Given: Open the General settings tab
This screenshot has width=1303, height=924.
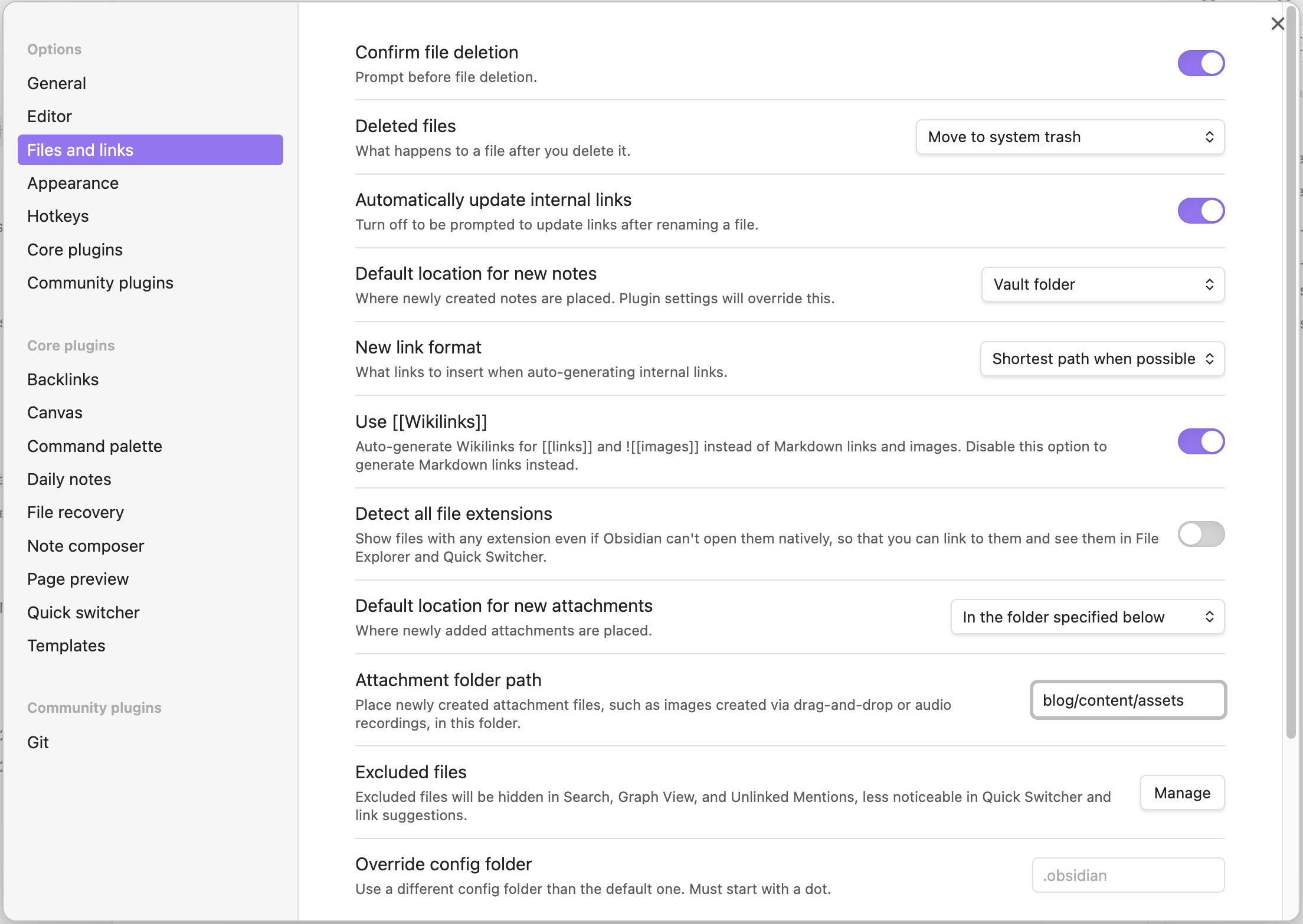Looking at the screenshot, I should [57, 83].
